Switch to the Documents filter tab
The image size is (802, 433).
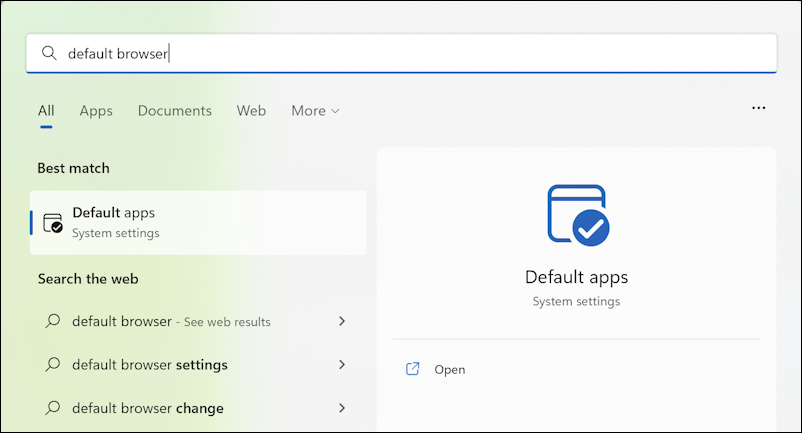coord(174,110)
